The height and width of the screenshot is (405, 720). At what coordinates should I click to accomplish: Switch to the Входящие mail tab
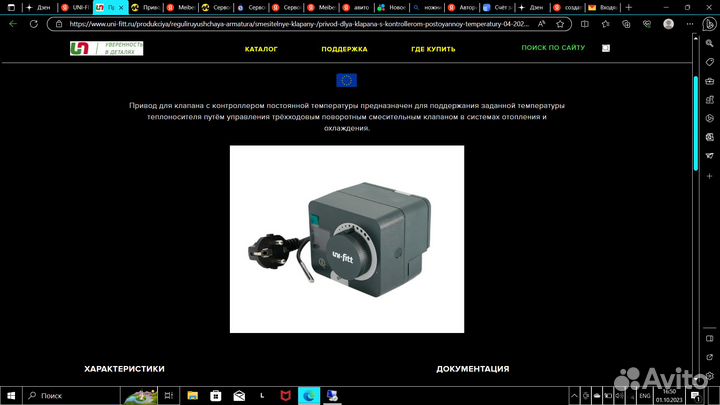click(602, 7)
